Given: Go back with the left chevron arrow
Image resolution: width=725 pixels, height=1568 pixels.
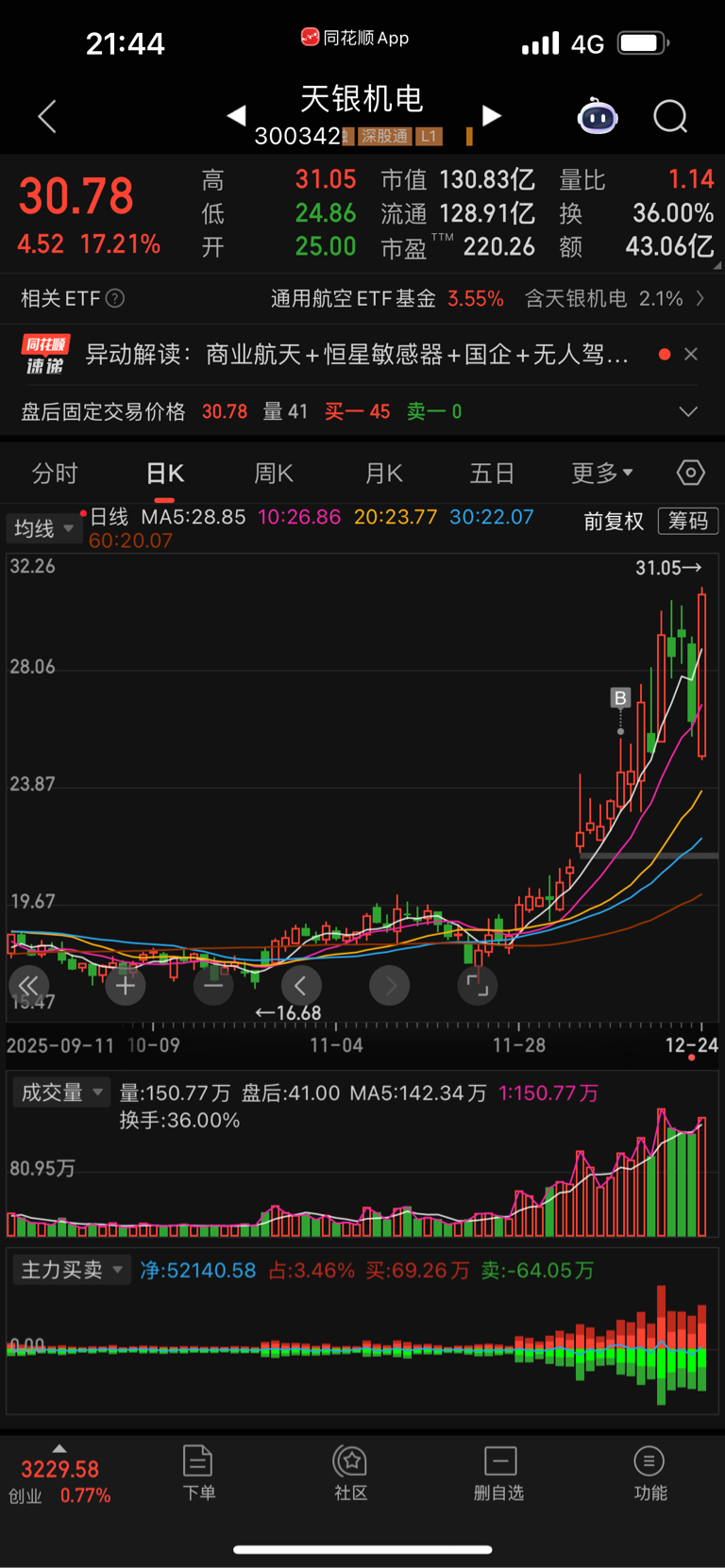Looking at the screenshot, I should pos(47,117).
